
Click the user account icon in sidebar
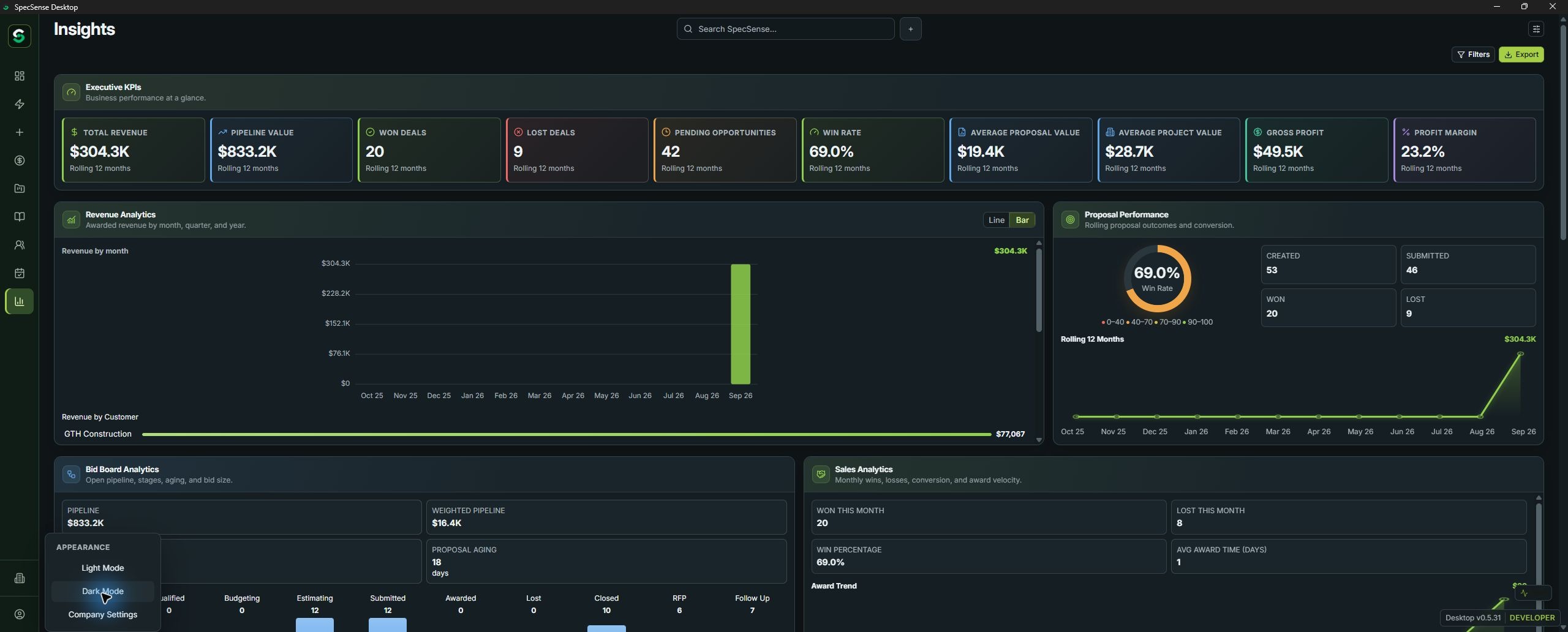(x=20, y=614)
